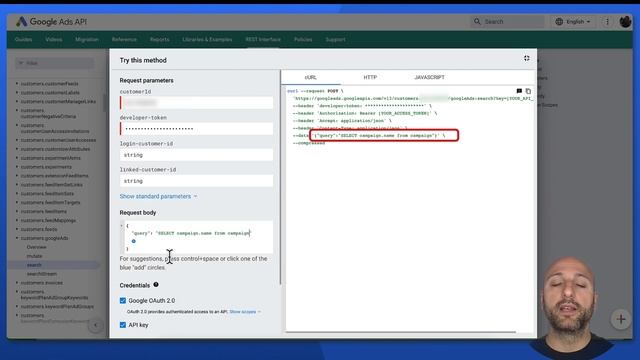640x360 pixels.
Task: Expand customers.customerFeeds in sidebar
Action: (17, 84)
